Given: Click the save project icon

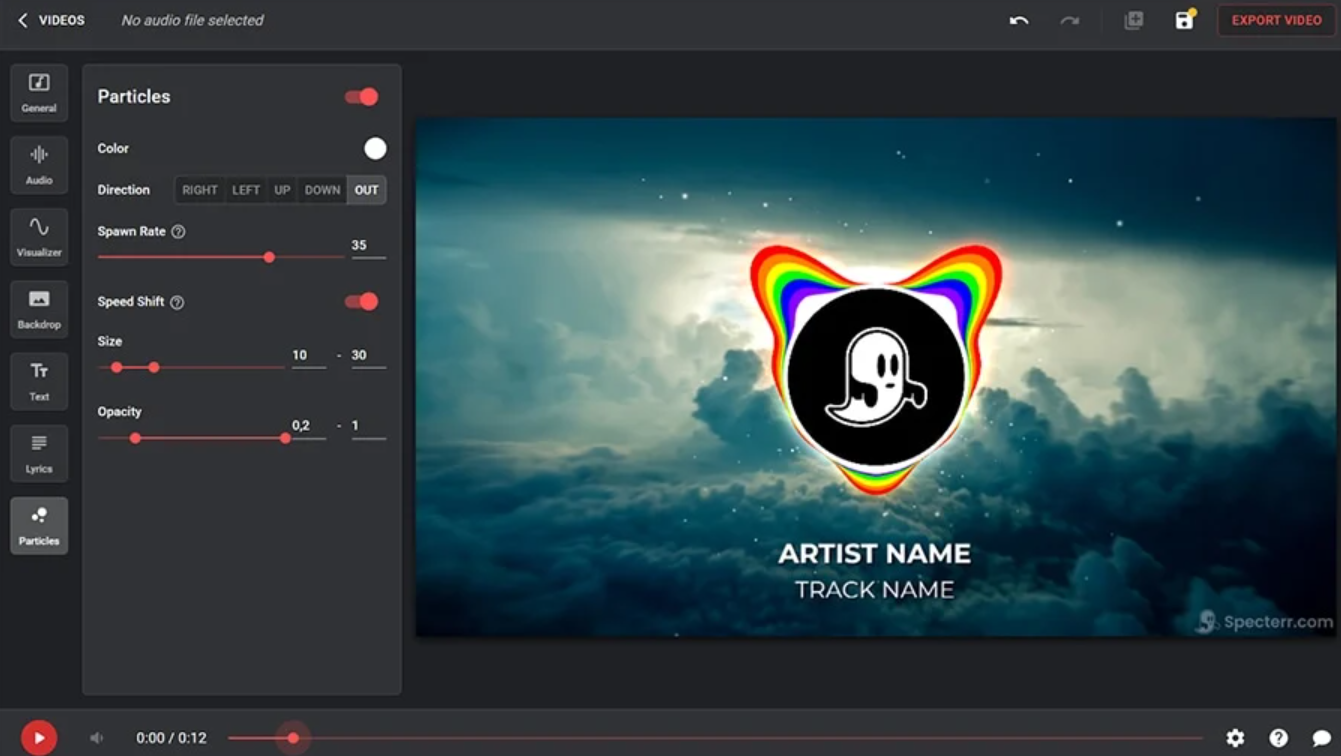Looking at the screenshot, I should [1184, 20].
